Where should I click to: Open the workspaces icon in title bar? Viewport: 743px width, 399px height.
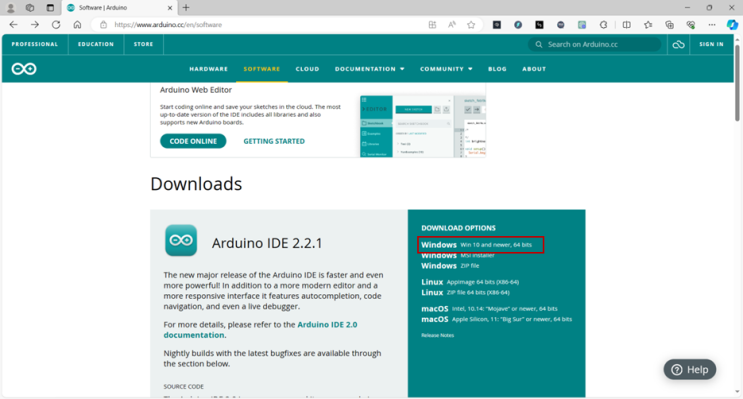[x=30, y=8]
